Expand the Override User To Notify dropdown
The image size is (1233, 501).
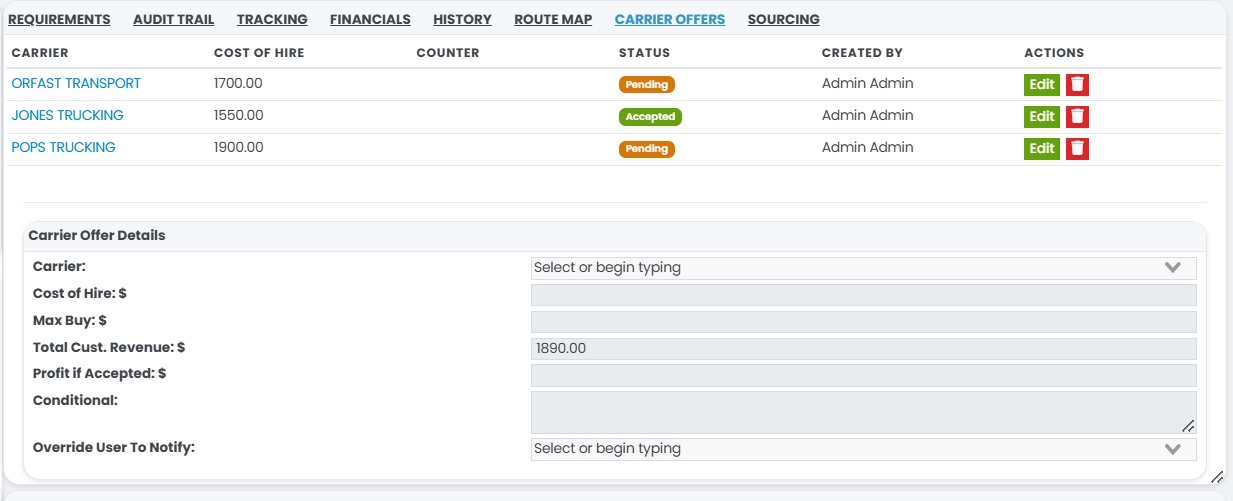pyautogui.click(x=1173, y=449)
